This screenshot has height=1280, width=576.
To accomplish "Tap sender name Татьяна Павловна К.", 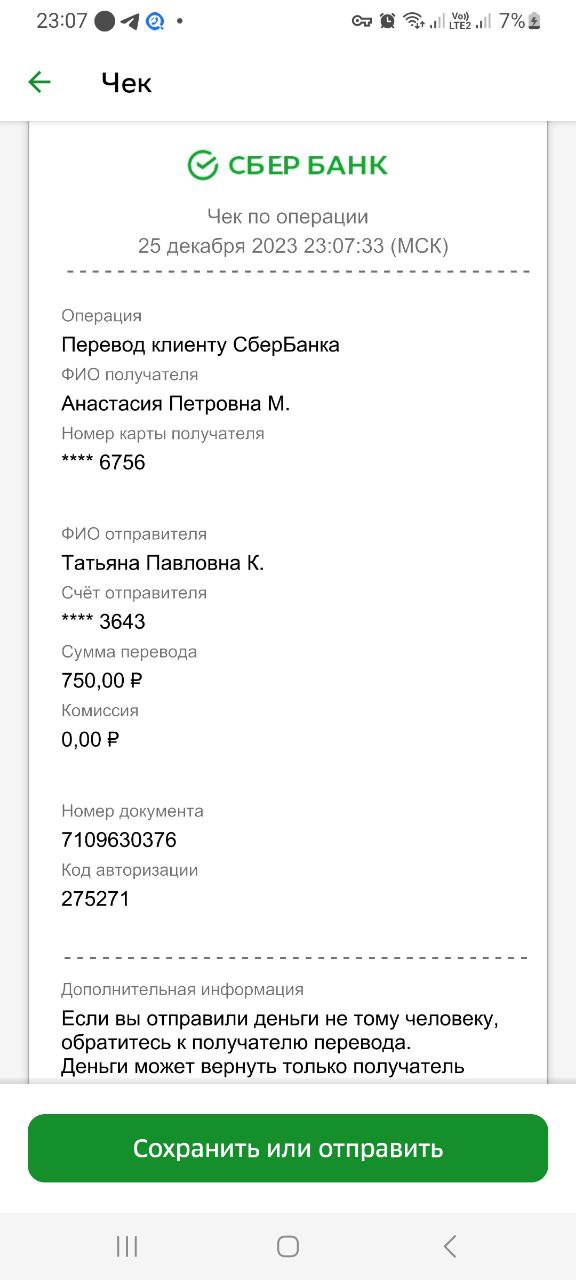I will [x=163, y=563].
